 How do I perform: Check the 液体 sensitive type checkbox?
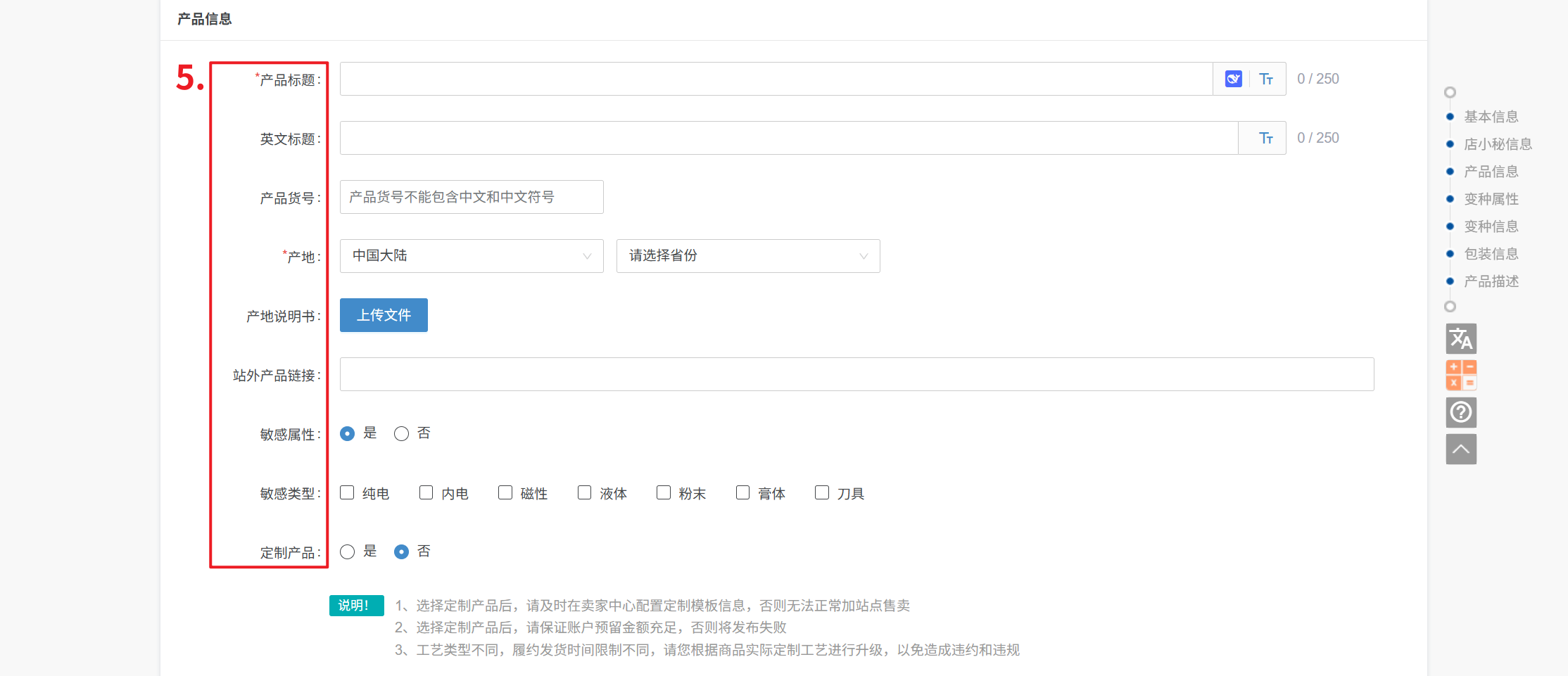[x=584, y=492]
